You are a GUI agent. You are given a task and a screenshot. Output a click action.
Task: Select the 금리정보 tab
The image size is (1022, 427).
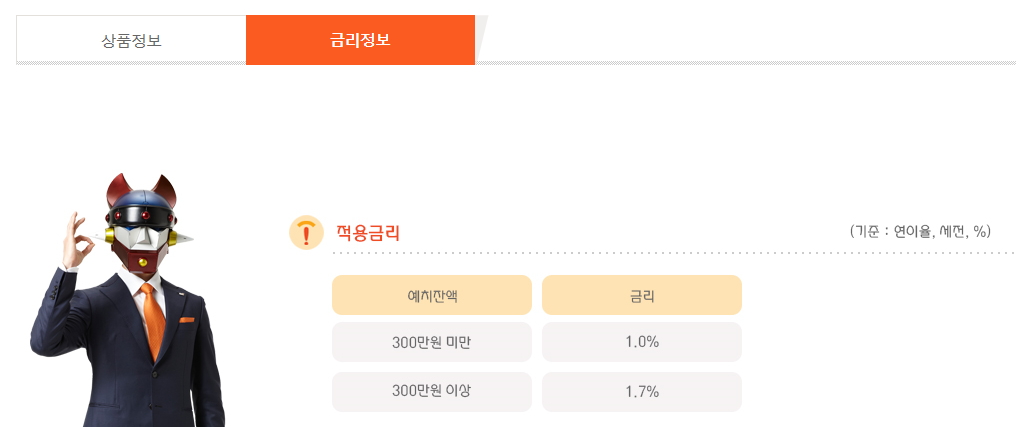click(360, 41)
